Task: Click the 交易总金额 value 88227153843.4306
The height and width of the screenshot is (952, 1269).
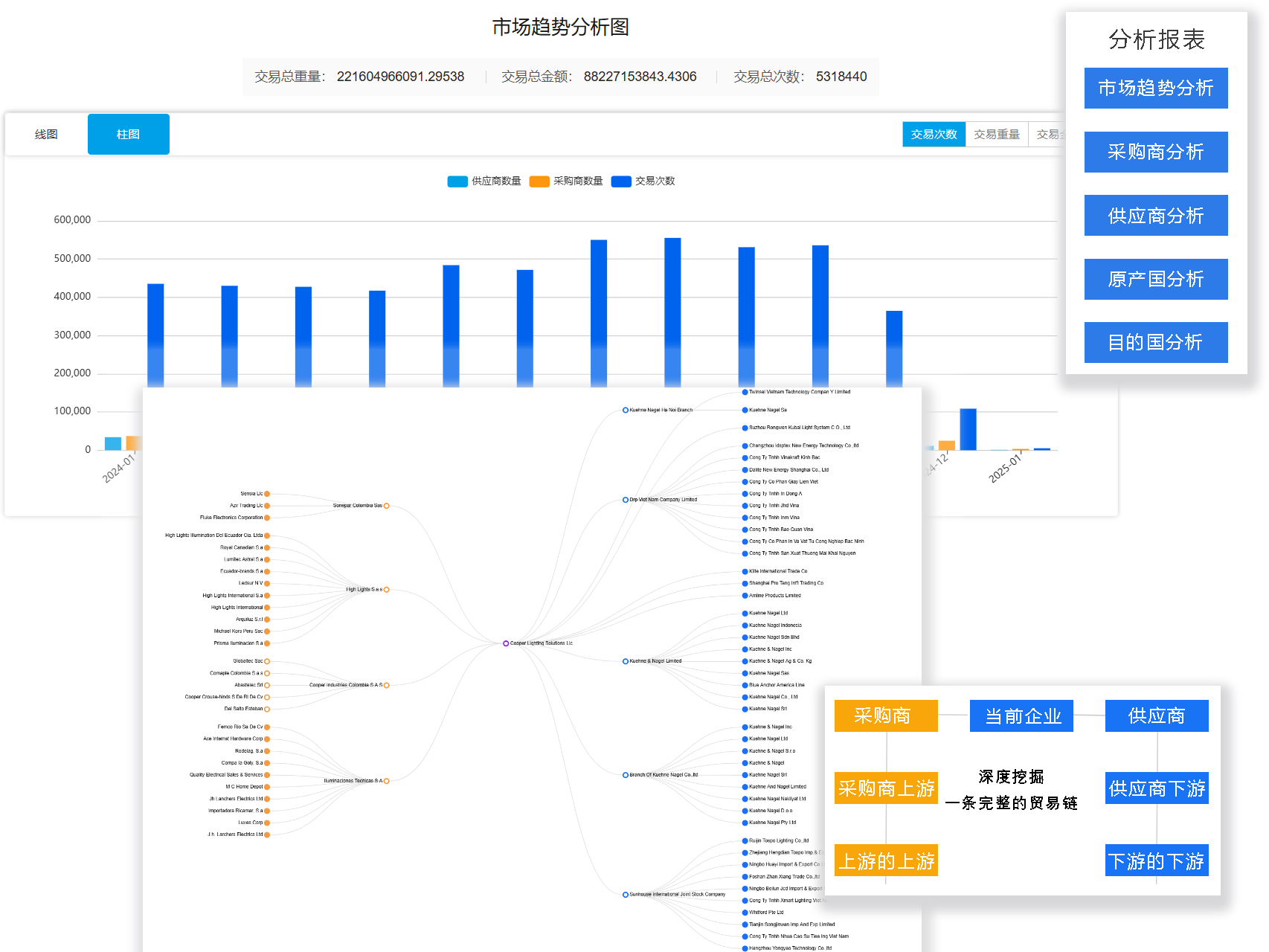Action: tap(640, 77)
